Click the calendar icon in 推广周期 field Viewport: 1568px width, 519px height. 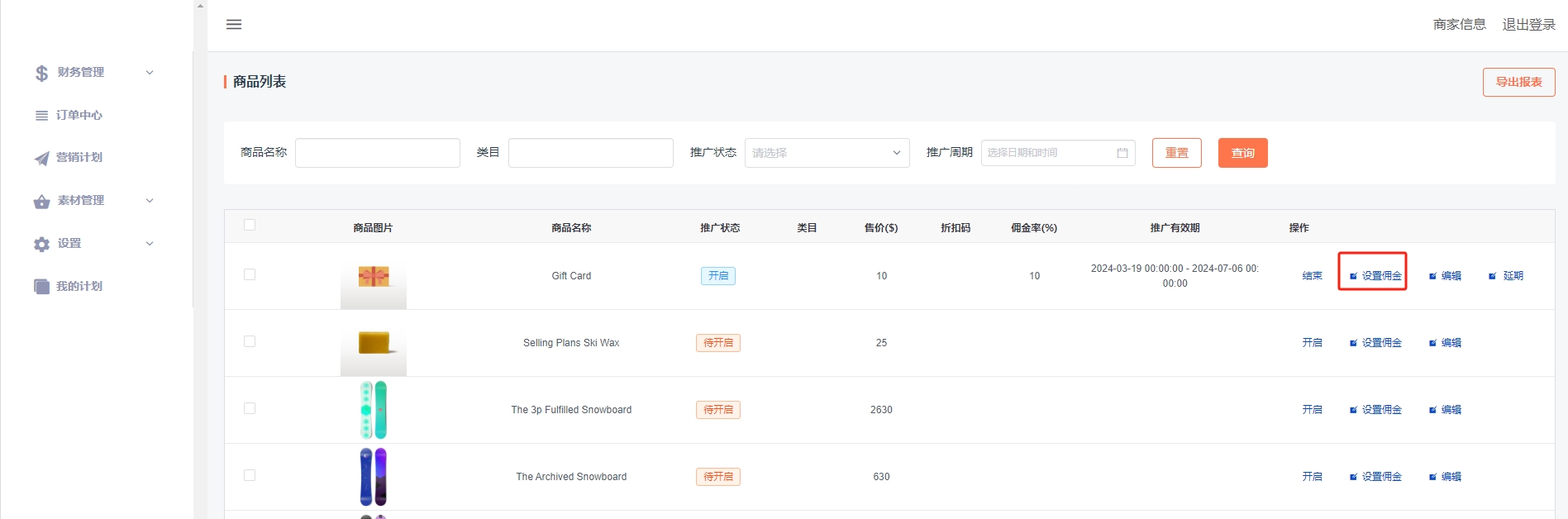[x=1122, y=153]
